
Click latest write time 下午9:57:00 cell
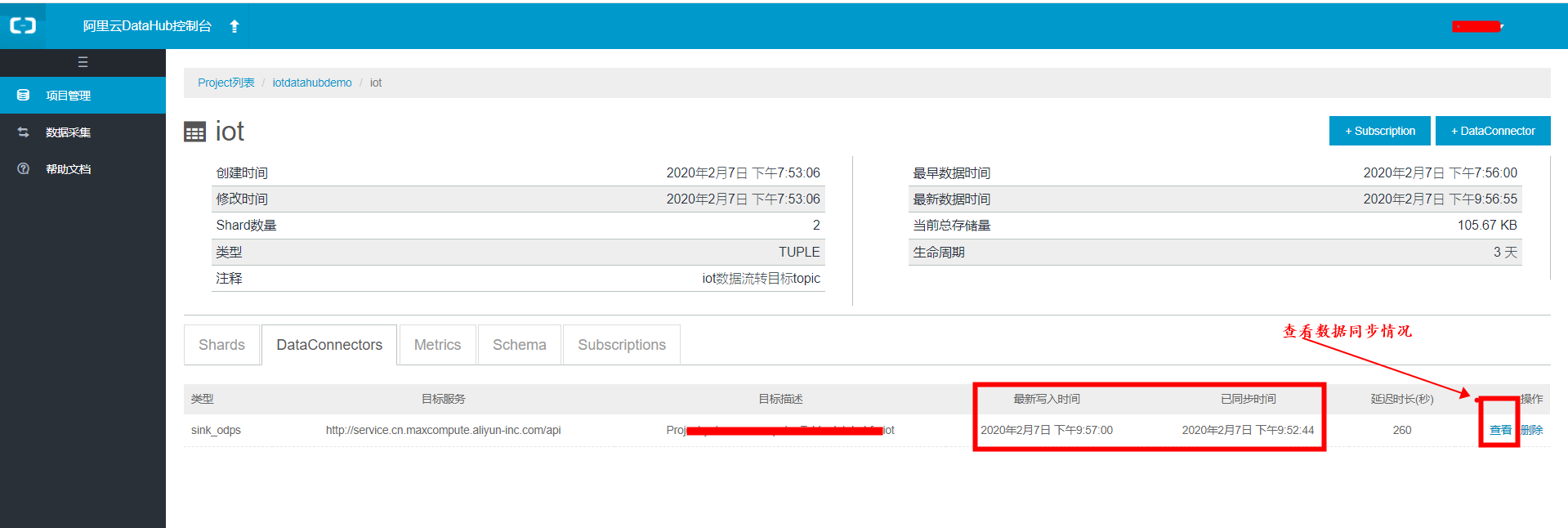1047,430
